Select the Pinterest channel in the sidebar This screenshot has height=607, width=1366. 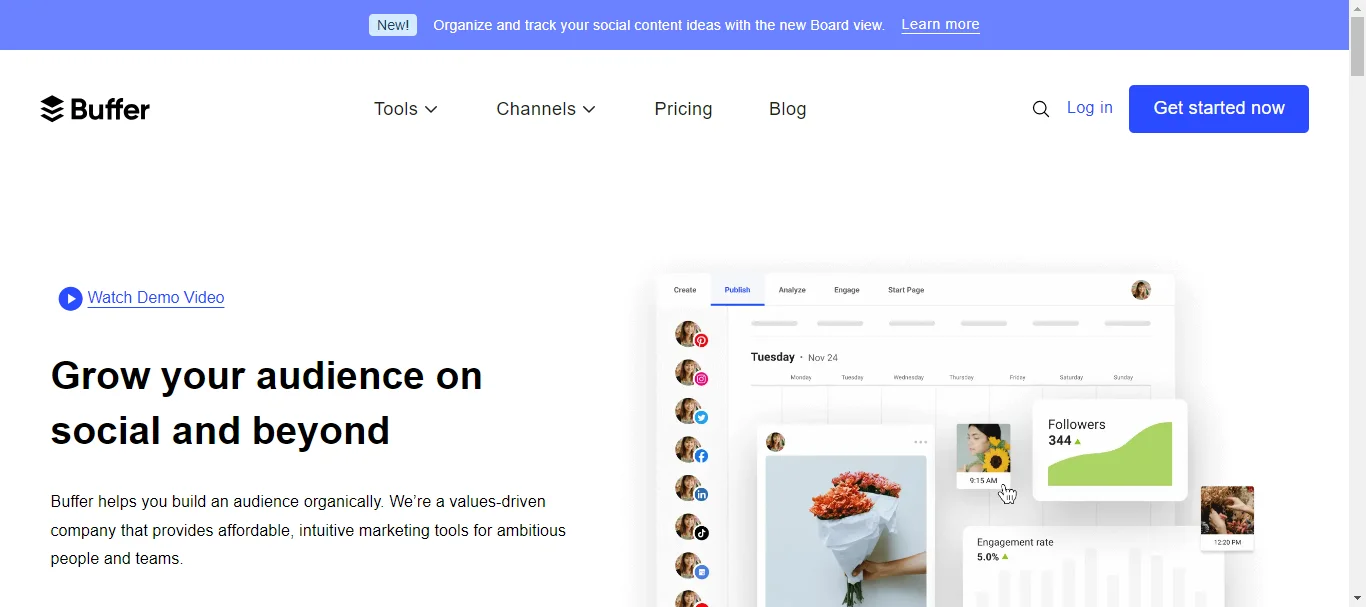[x=691, y=336]
